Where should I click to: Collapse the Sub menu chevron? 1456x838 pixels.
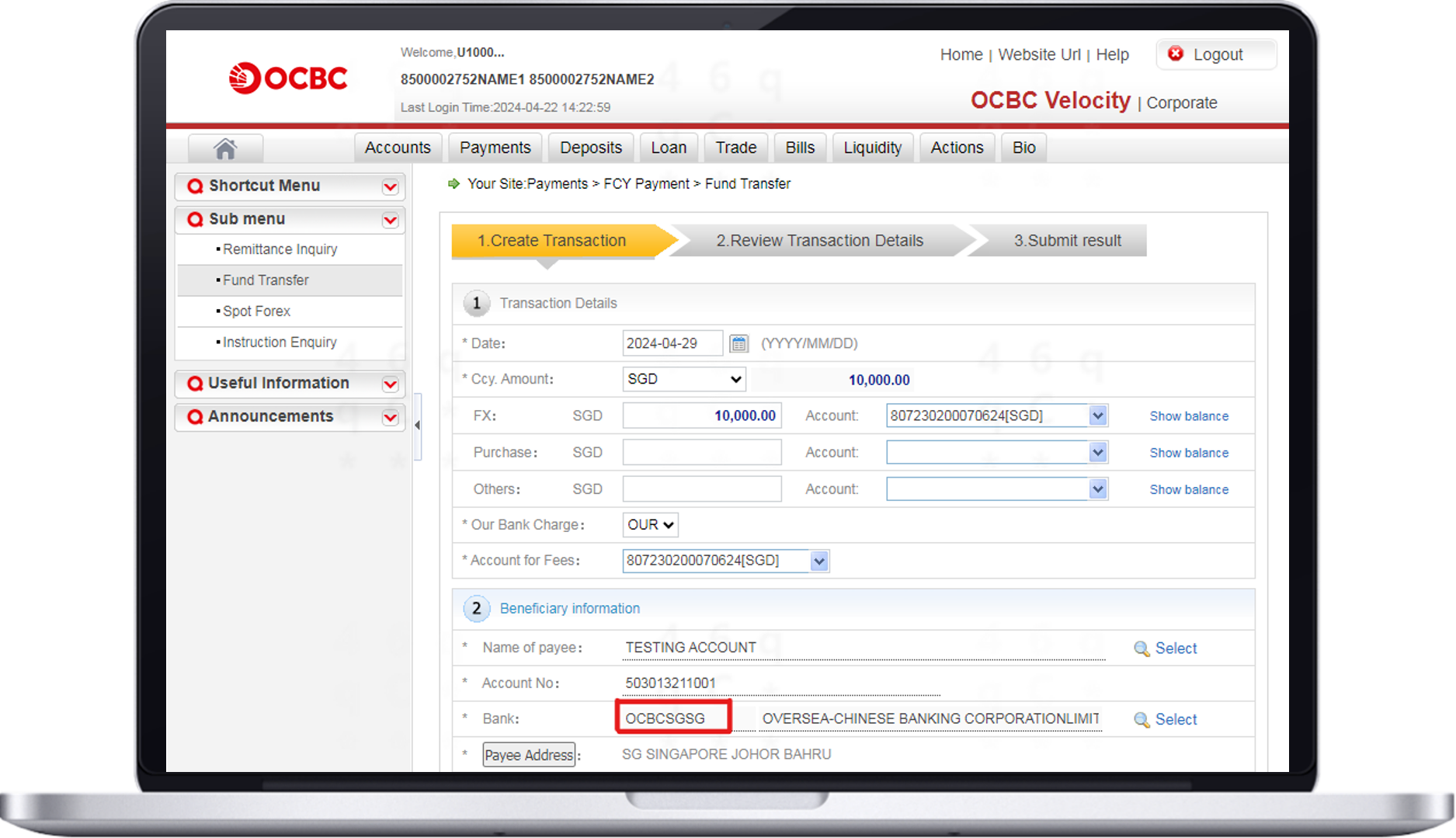point(391,220)
